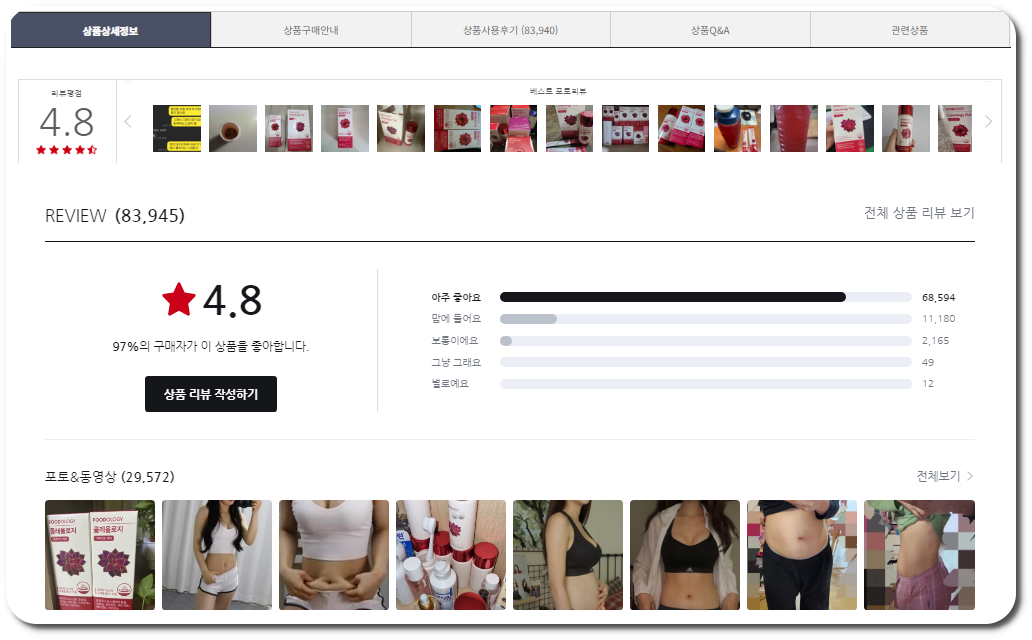The height and width of the screenshot is (640, 1032).
Task: View the 관련상품 tab
Action: click(x=911, y=30)
